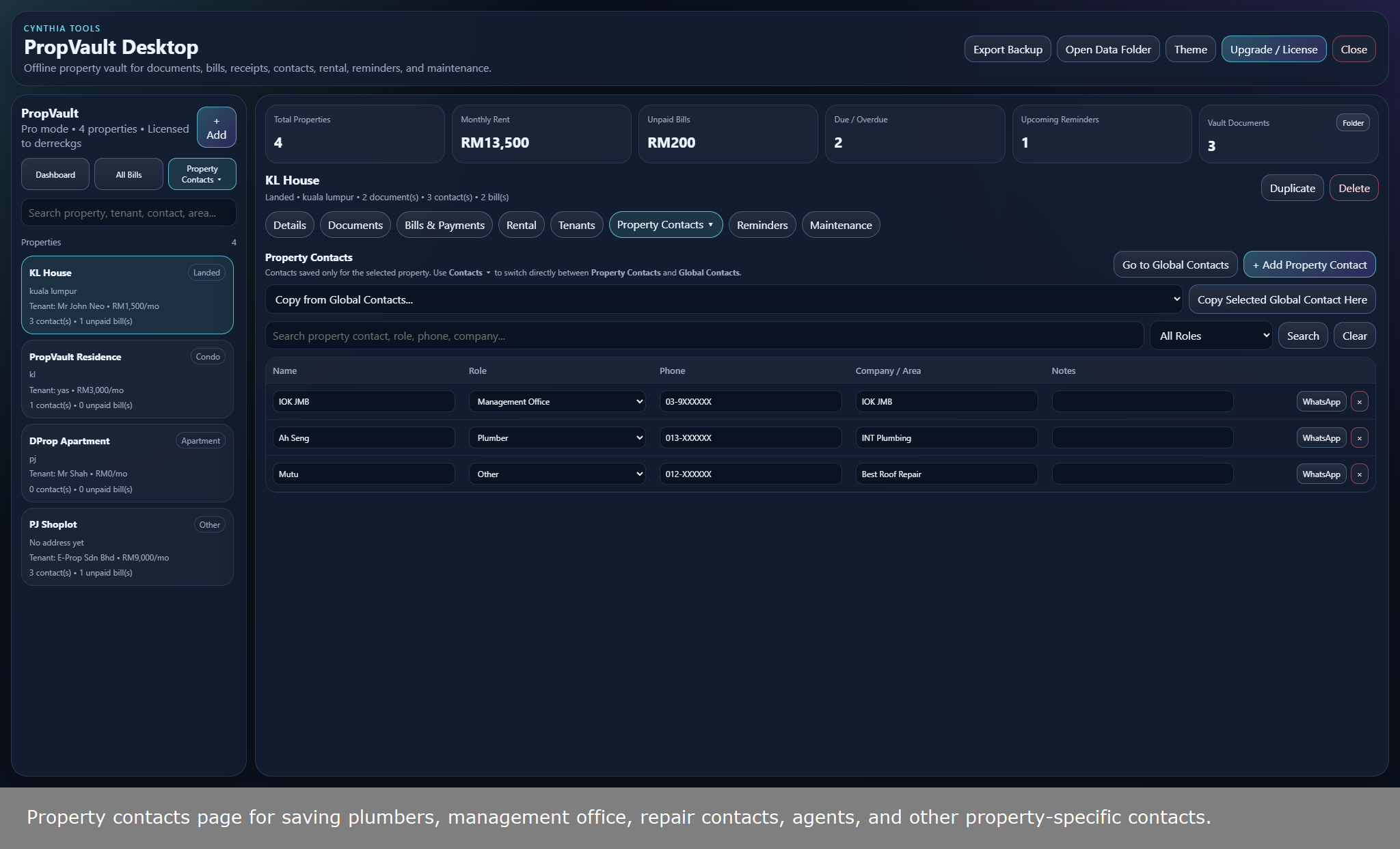Switch to the Details tab
Viewport: 1400px width, 849px height.
289,225
